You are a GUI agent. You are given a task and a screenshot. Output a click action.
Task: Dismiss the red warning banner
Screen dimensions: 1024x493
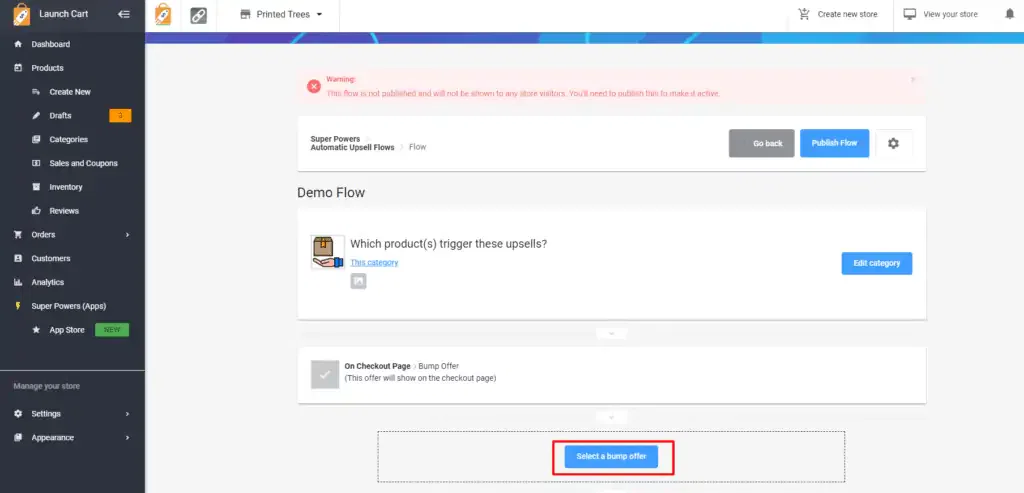tap(913, 79)
